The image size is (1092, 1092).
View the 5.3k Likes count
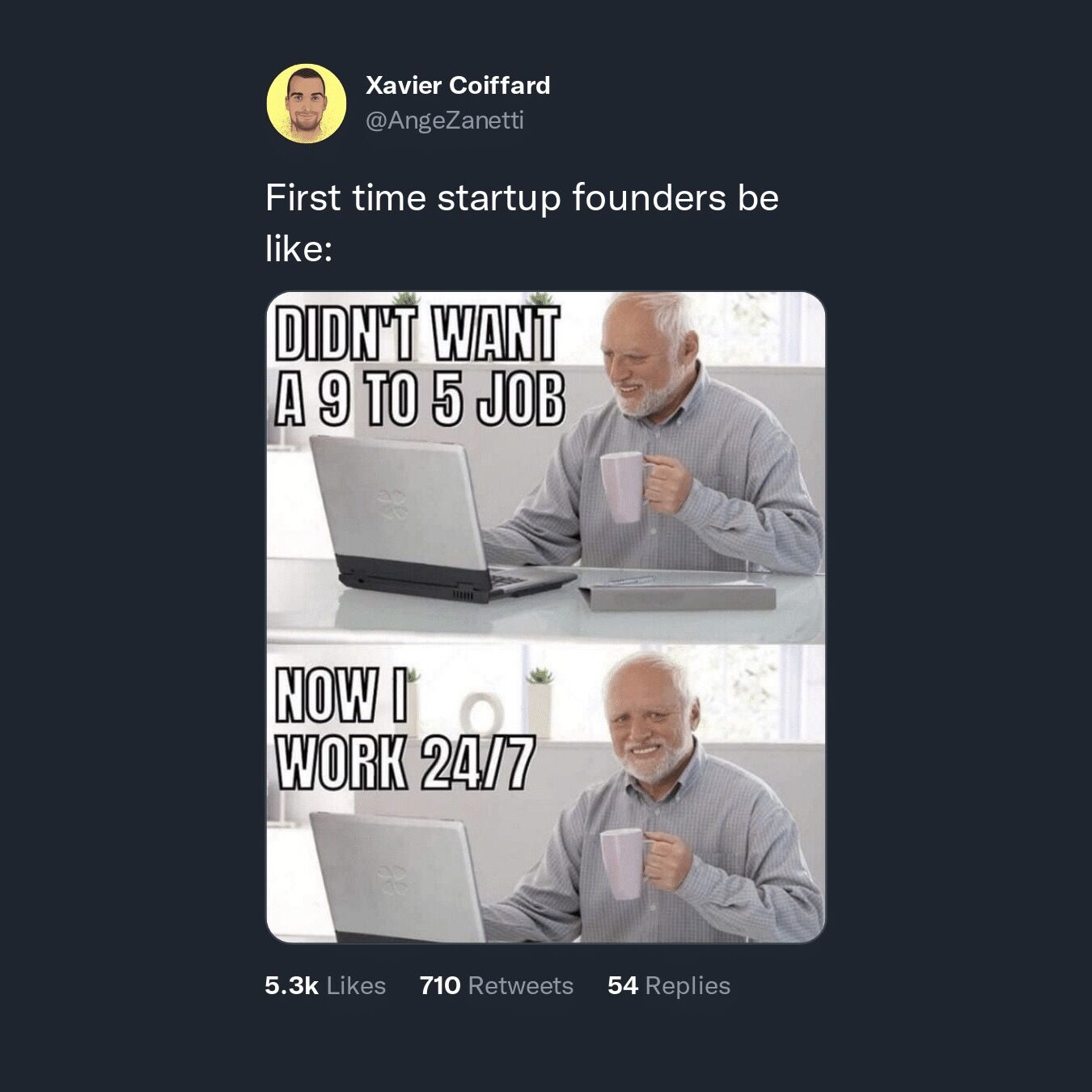tap(325, 985)
